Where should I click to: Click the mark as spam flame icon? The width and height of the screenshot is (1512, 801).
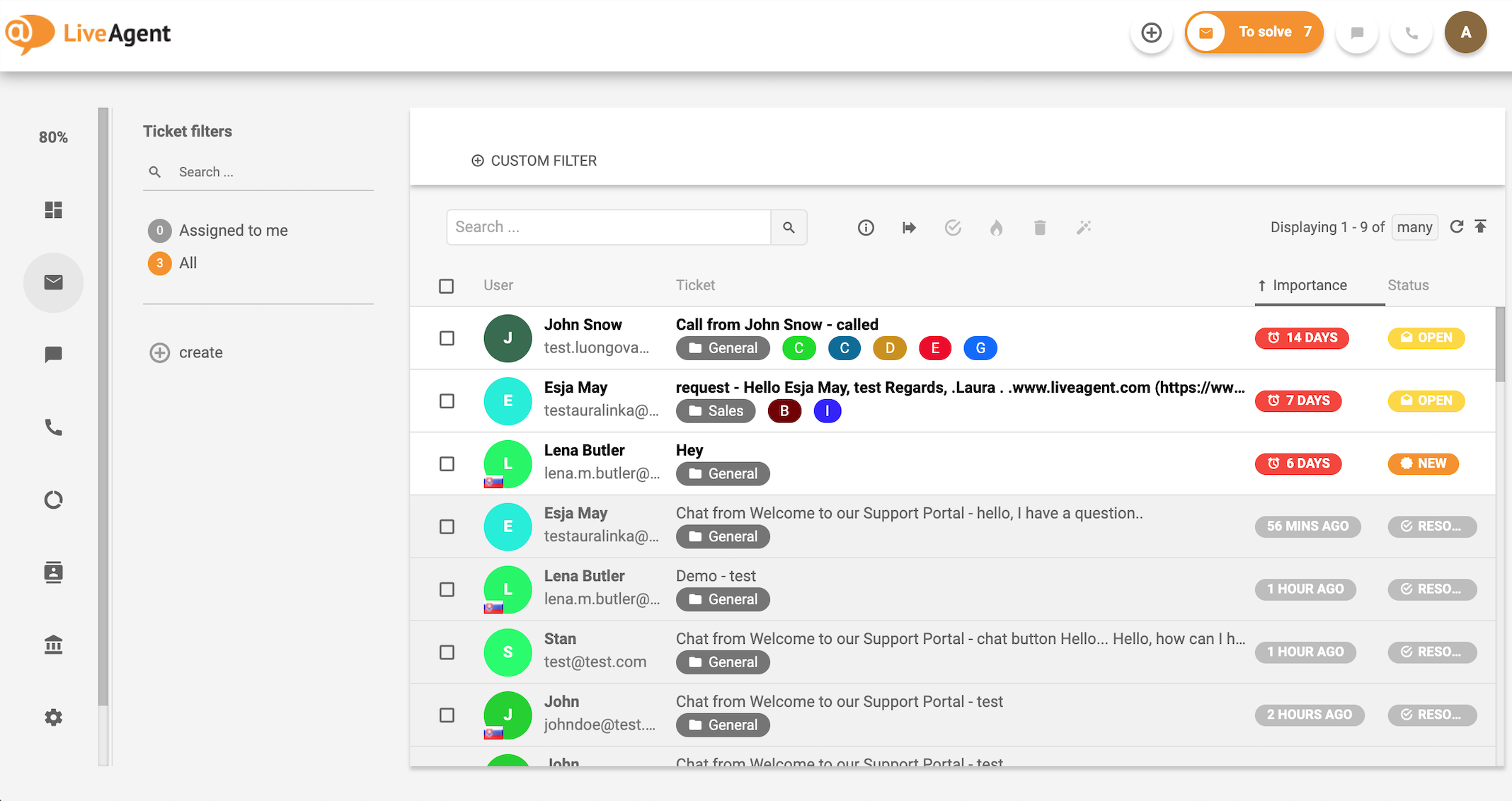pos(996,227)
